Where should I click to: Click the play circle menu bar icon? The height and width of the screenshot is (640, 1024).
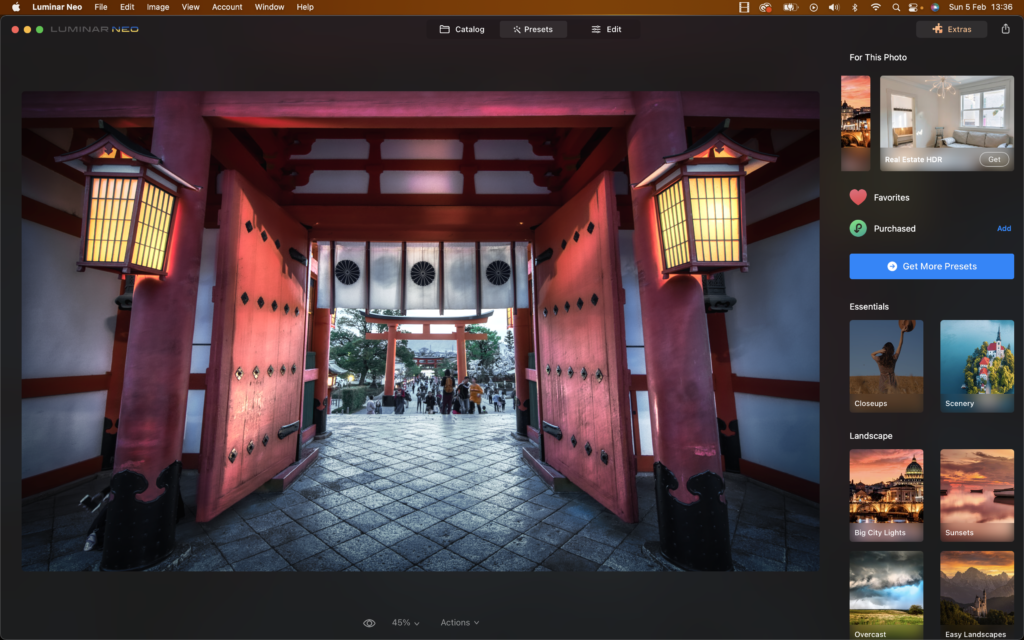click(x=813, y=7)
